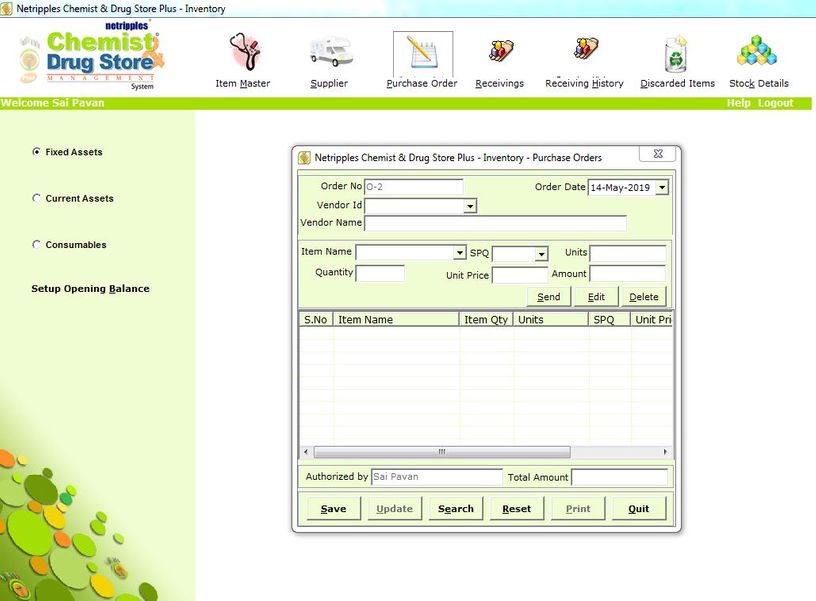Close the Purchase Orders dialog

[x=658, y=154]
